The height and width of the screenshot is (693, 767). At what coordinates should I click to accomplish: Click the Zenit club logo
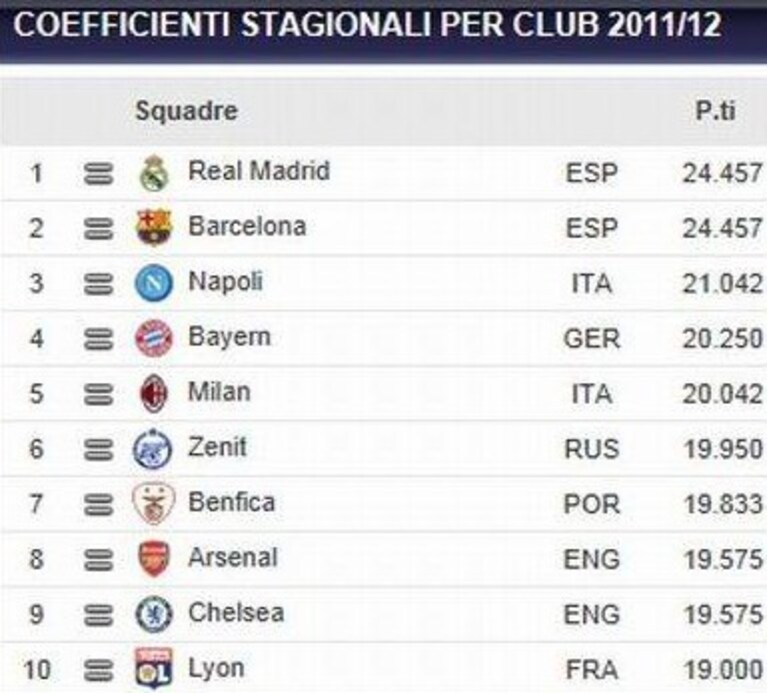[153, 448]
